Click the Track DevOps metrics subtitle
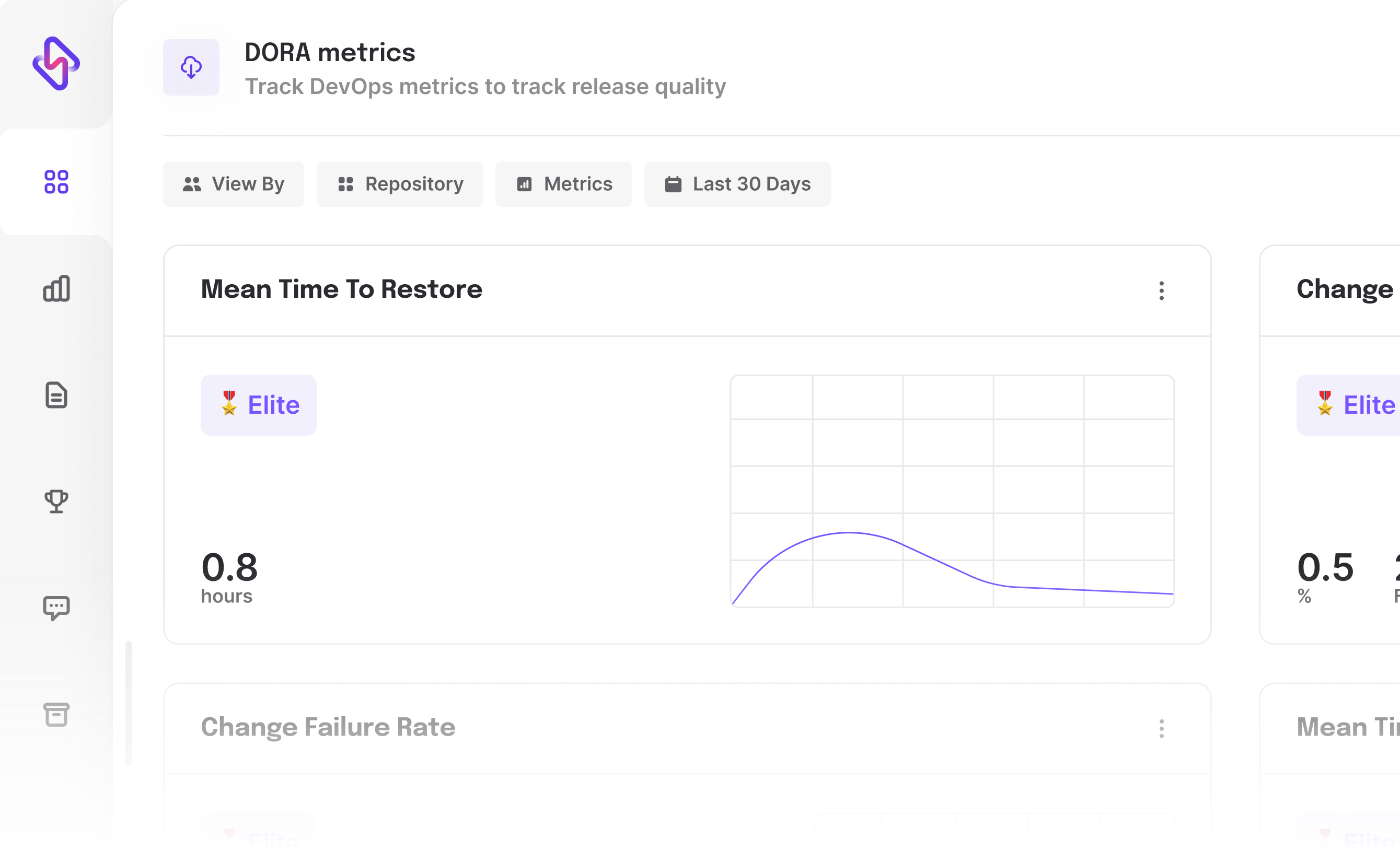 click(x=485, y=87)
